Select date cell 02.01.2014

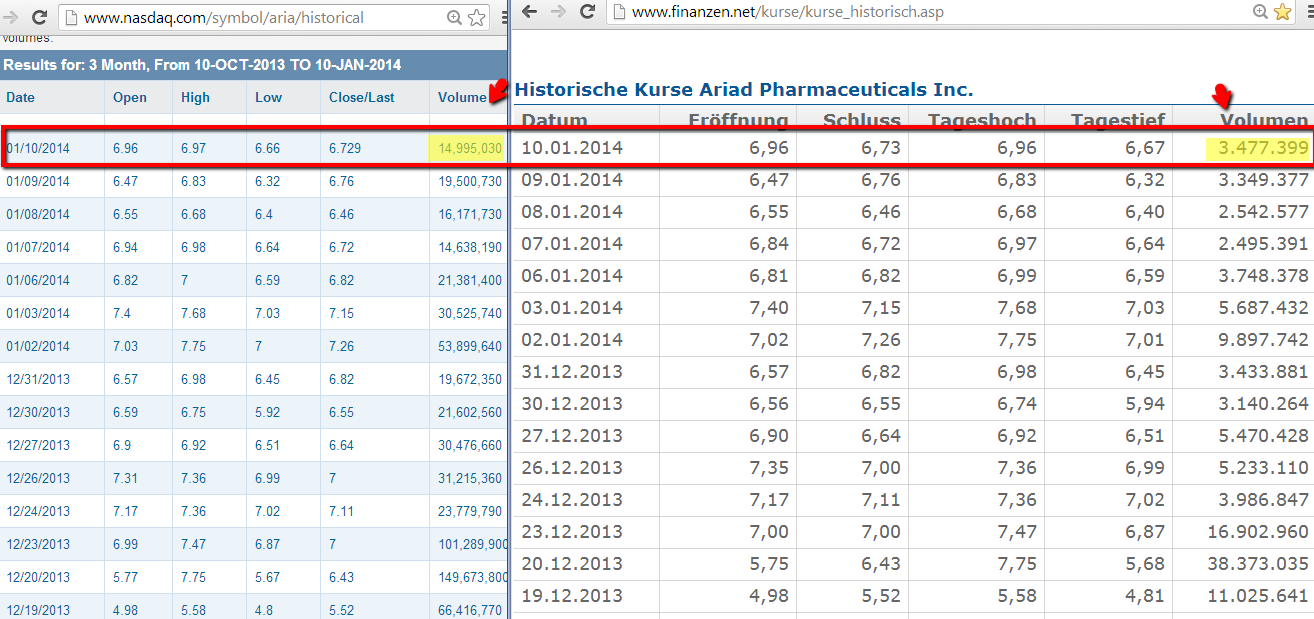click(x=572, y=340)
